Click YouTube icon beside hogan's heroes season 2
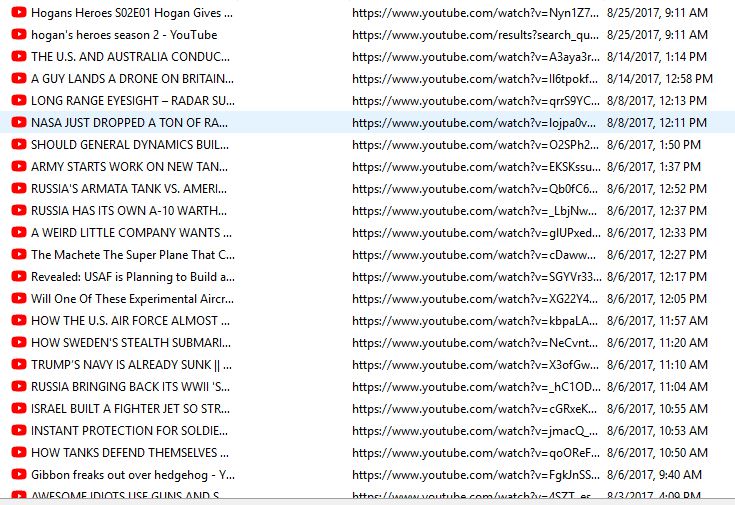Viewport: 735px width, 505px height. coord(19,34)
